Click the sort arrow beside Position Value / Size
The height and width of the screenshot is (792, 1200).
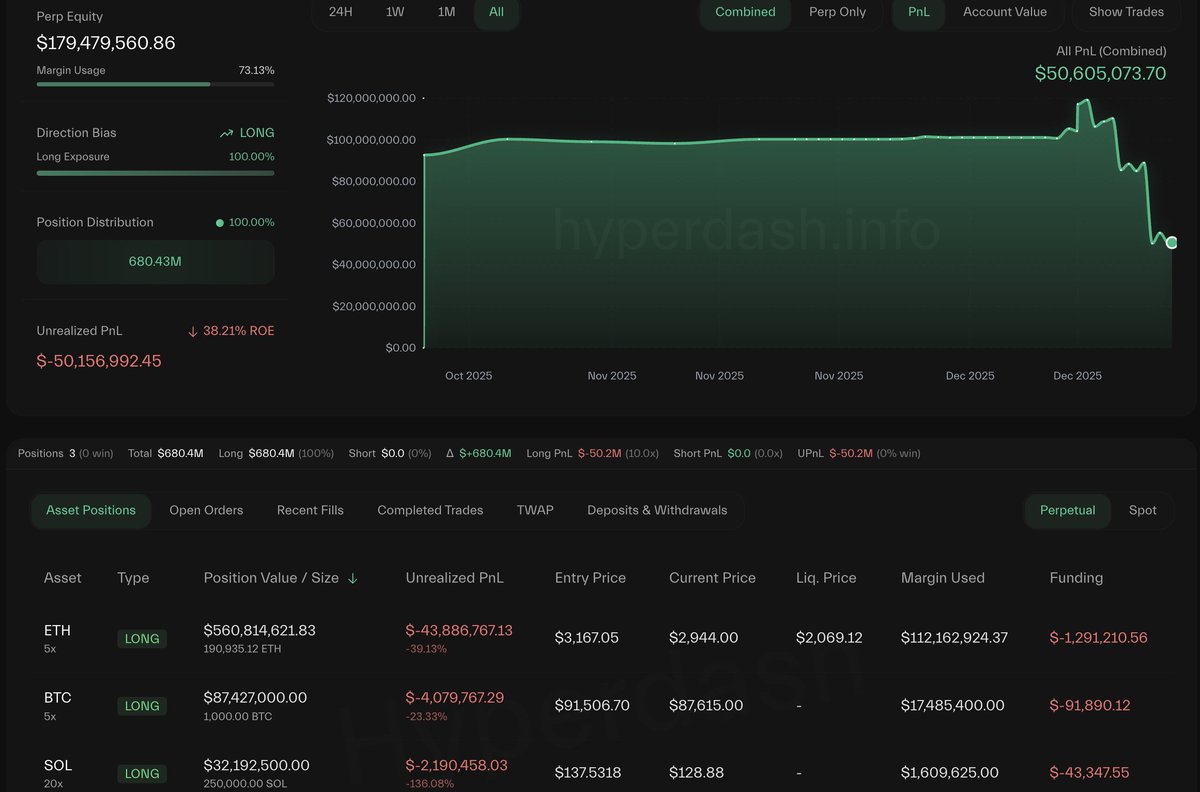coord(353,578)
